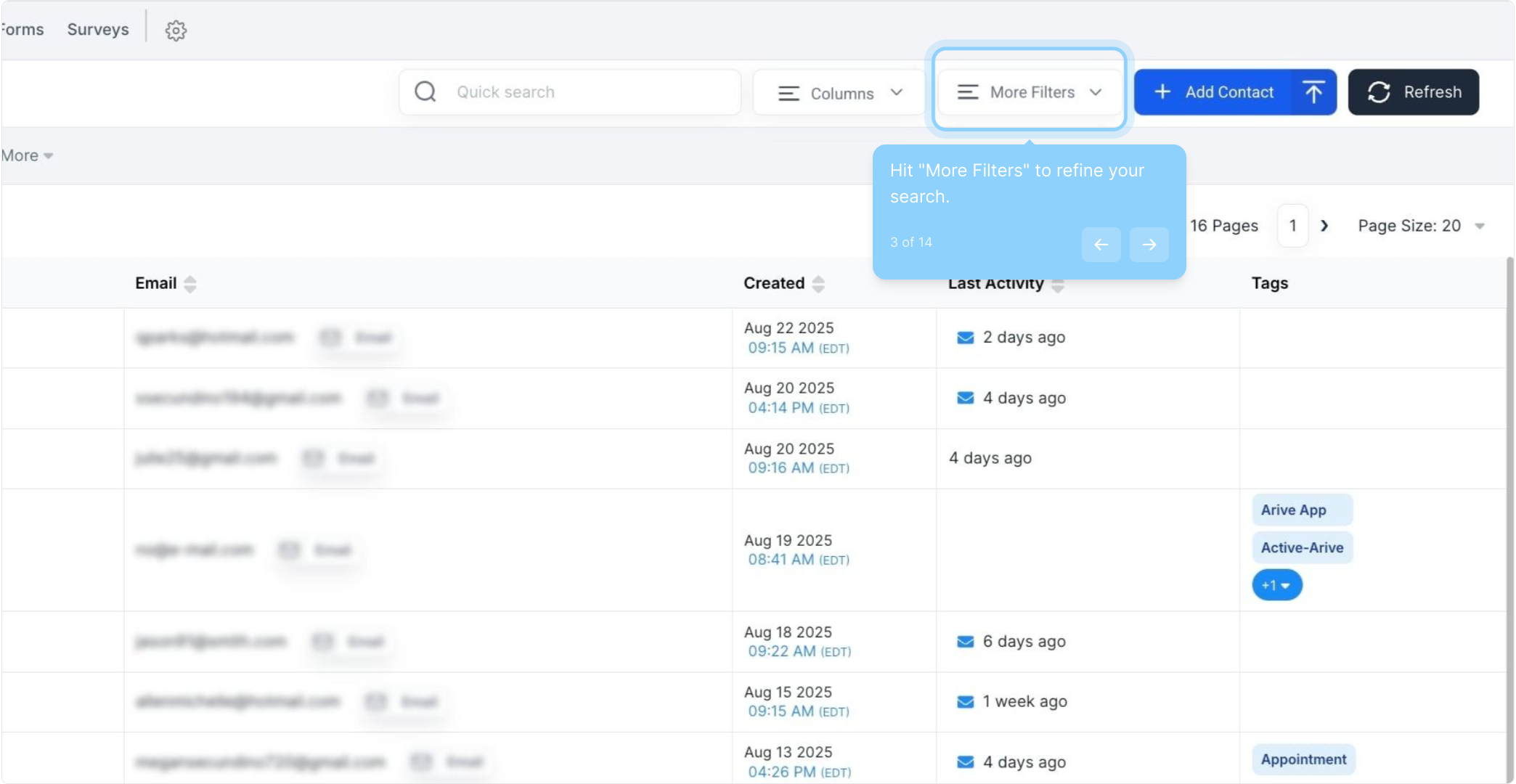Sort contacts by Last Activity column
Screen dimensions: 1516x784
coord(1058,286)
